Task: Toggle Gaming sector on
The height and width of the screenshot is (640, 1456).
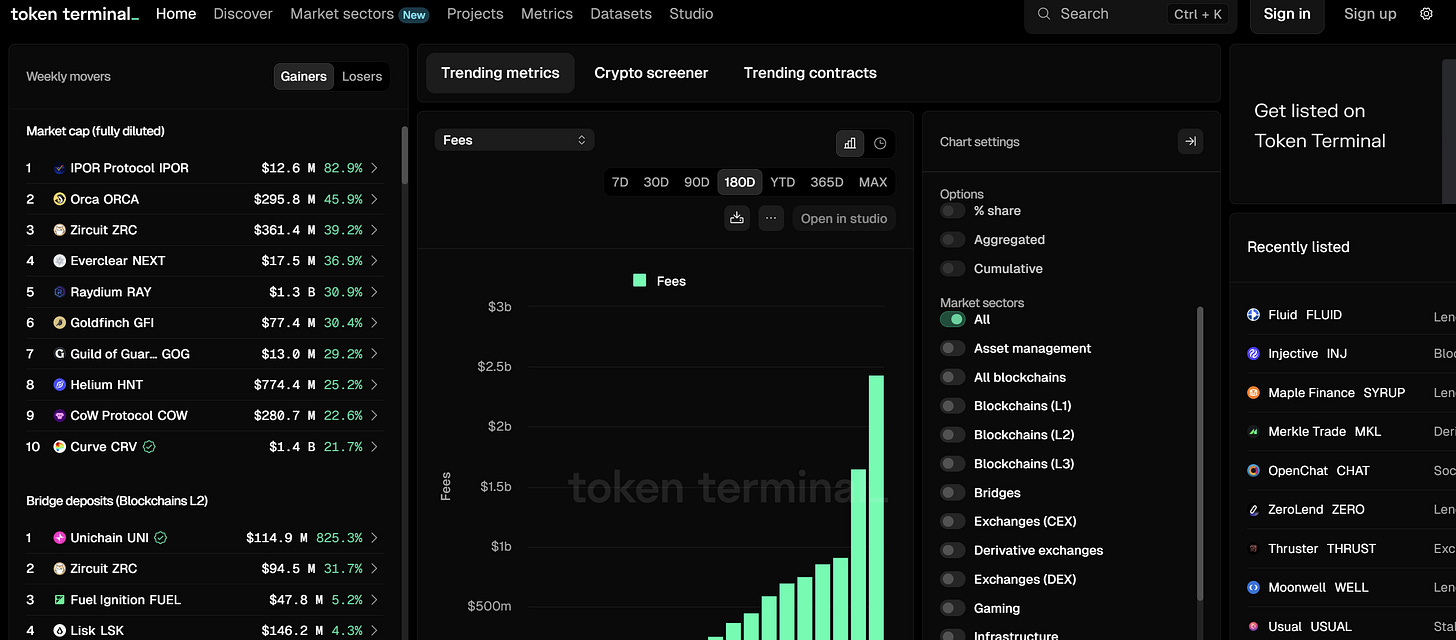Action: (953, 609)
